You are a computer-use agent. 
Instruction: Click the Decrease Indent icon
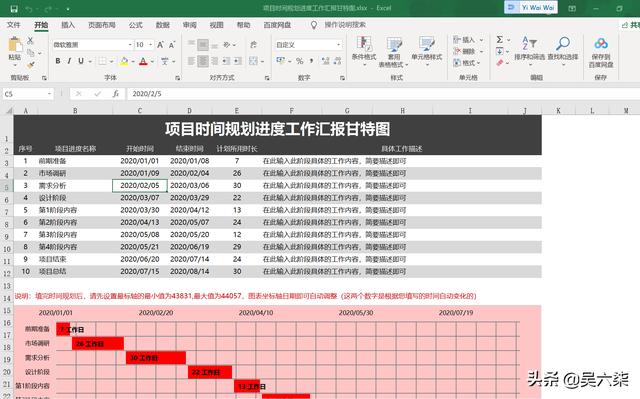pos(227,61)
